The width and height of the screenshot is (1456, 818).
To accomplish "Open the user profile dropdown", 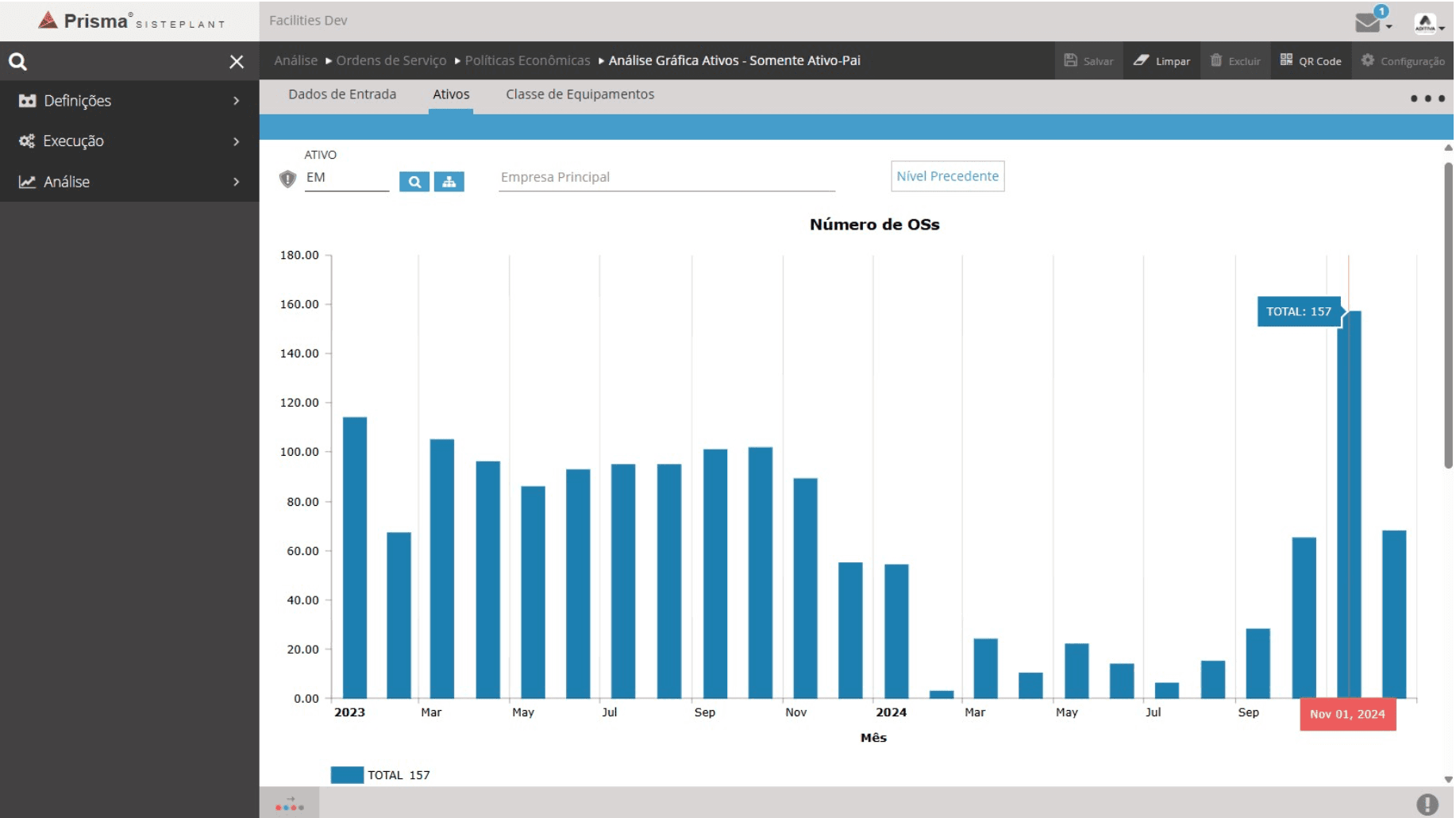I will coord(1428,23).
